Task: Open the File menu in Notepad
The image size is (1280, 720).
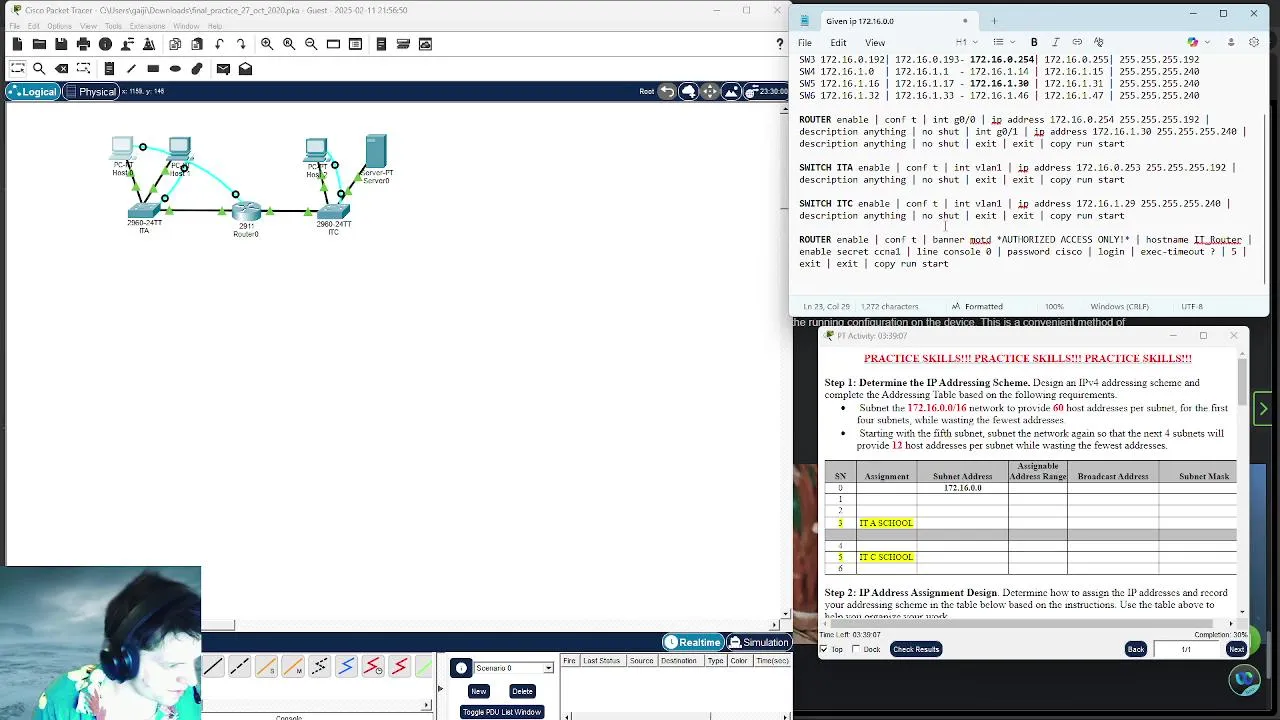Action: (804, 43)
